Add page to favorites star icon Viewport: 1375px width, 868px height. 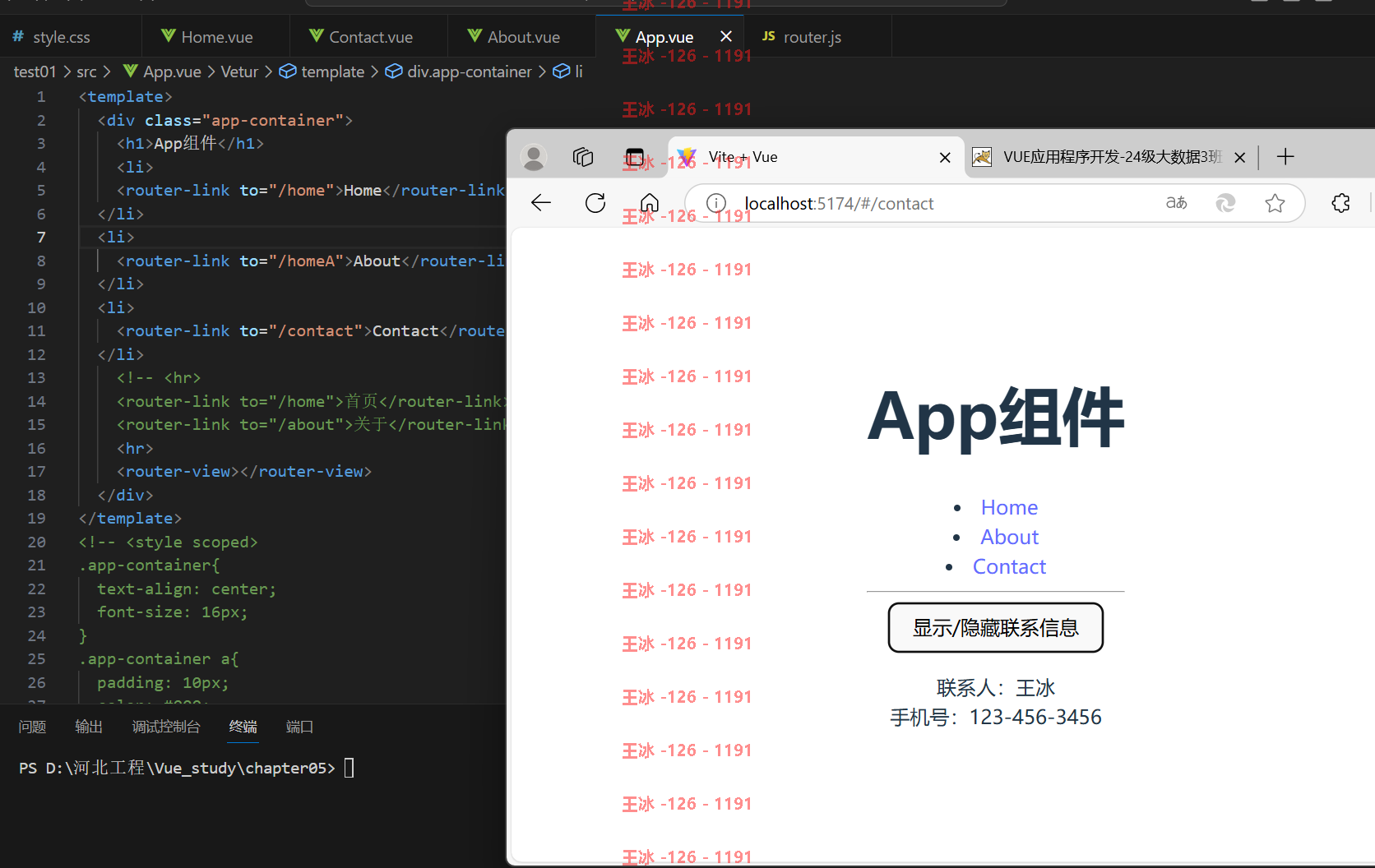(x=1275, y=203)
